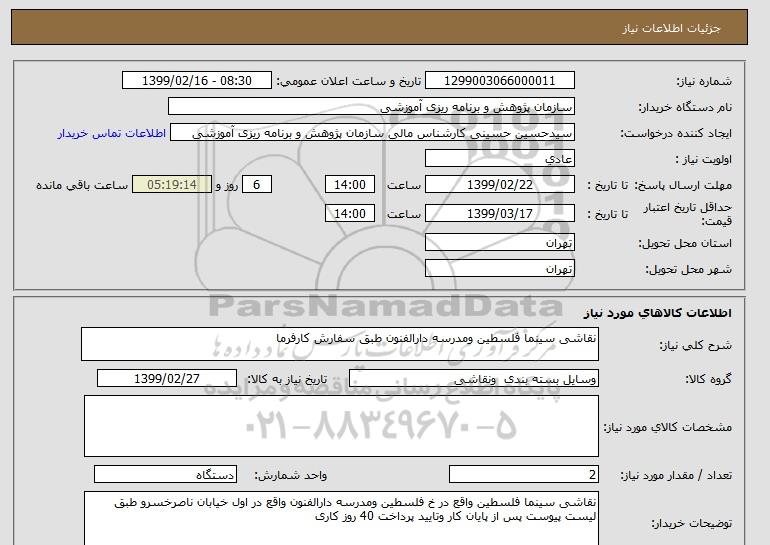This screenshot has height=545, width=770.
Task: Click the گروه کالا field
Action: click(474, 379)
